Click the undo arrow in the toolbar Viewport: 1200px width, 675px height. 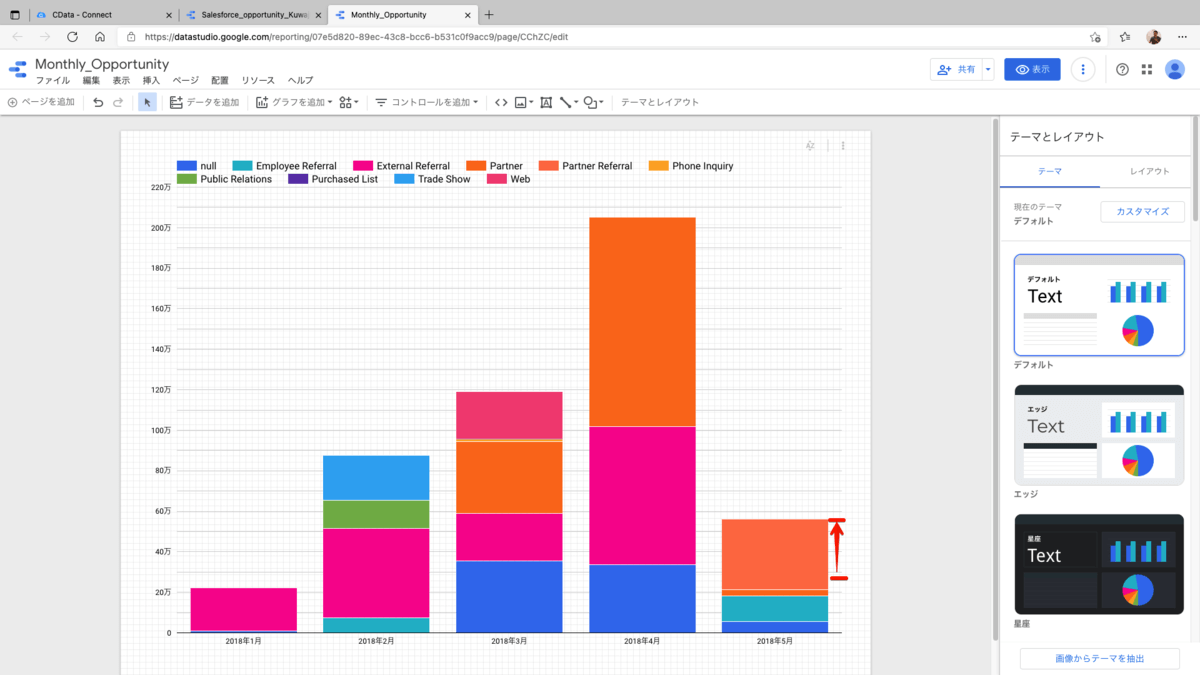click(98, 102)
